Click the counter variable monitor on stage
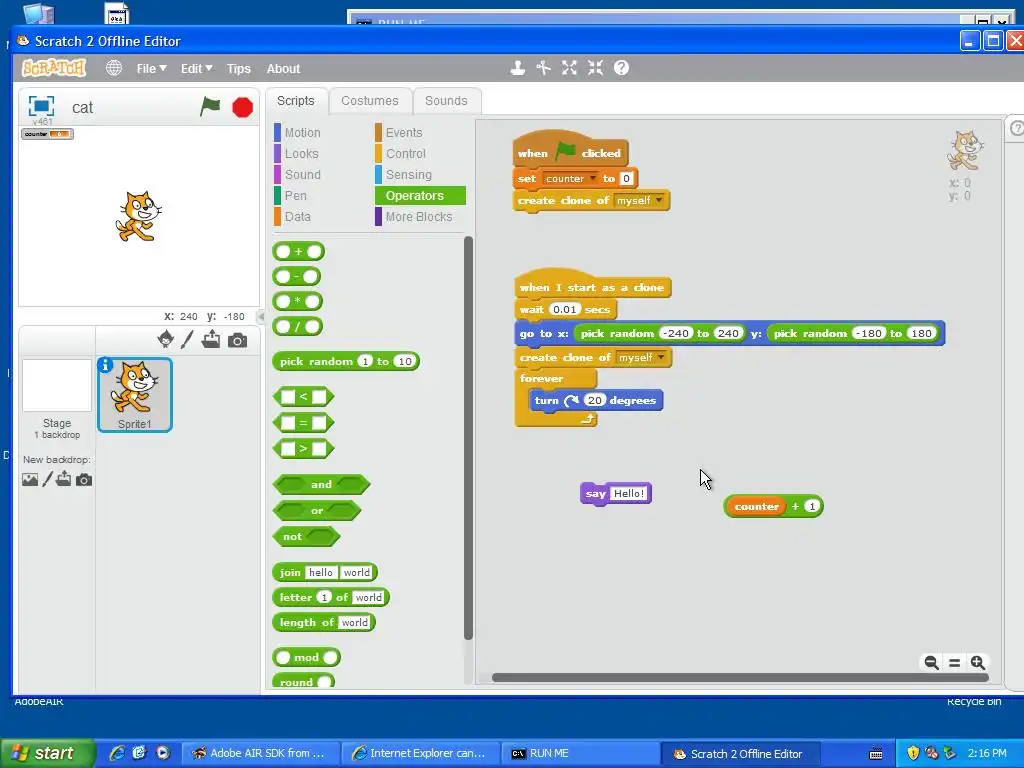 47,134
